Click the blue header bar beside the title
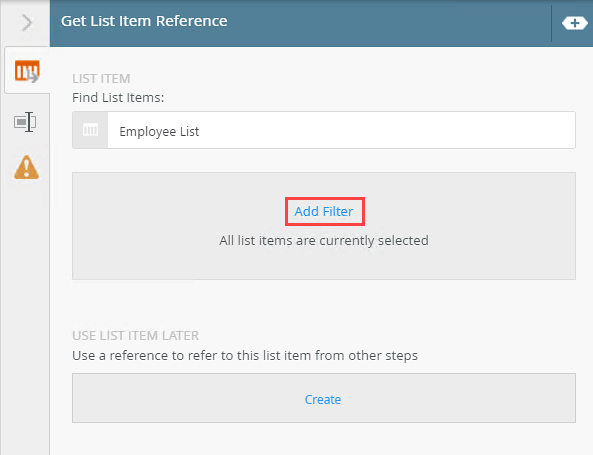Viewport: 593px width, 455px height. (378, 23)
